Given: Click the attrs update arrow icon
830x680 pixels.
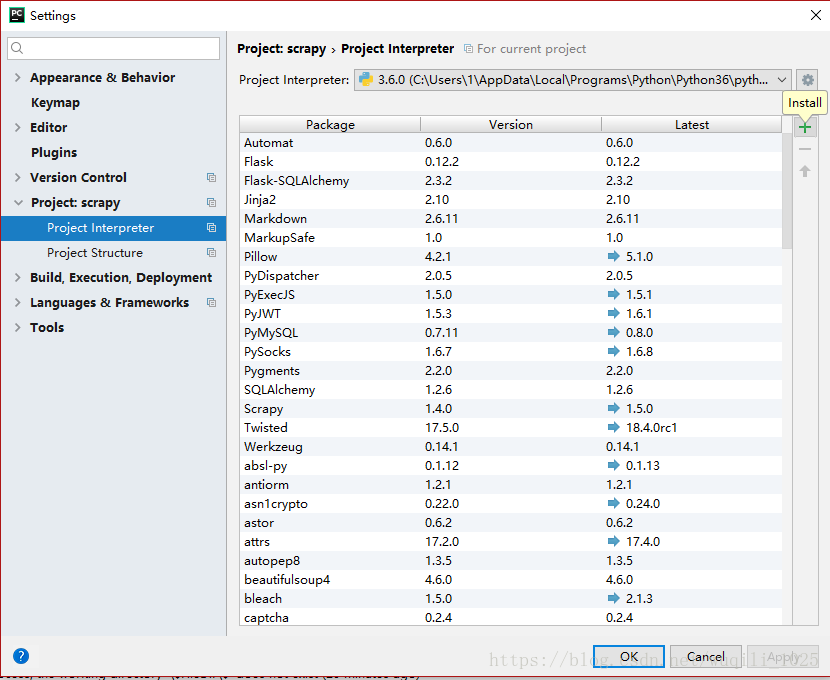Looking at the screenshot, I should pos(614,541).
